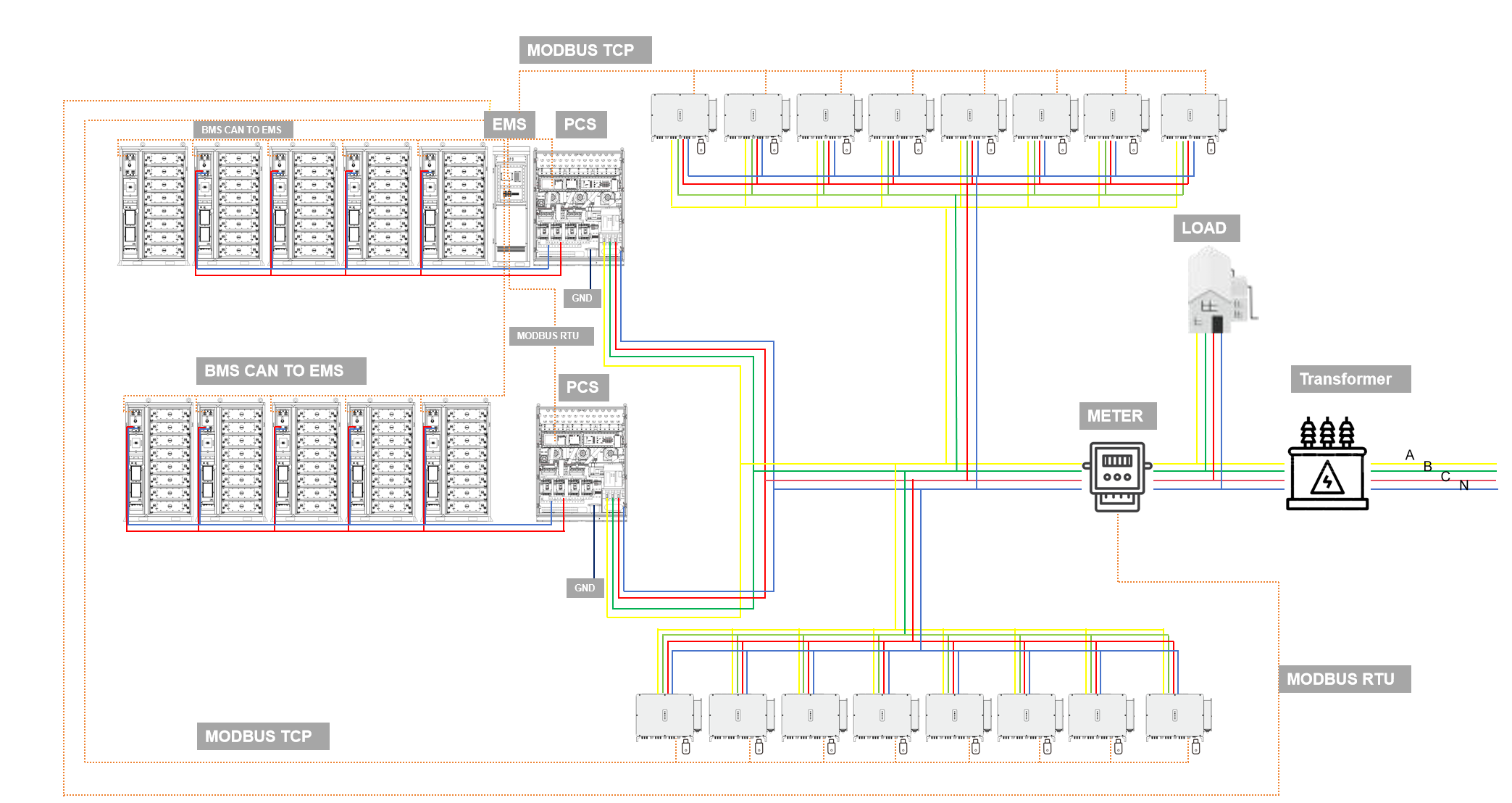Select the small BMS CAN TO EMS label
Screen dimensions: 1512x803
(243, 130)
